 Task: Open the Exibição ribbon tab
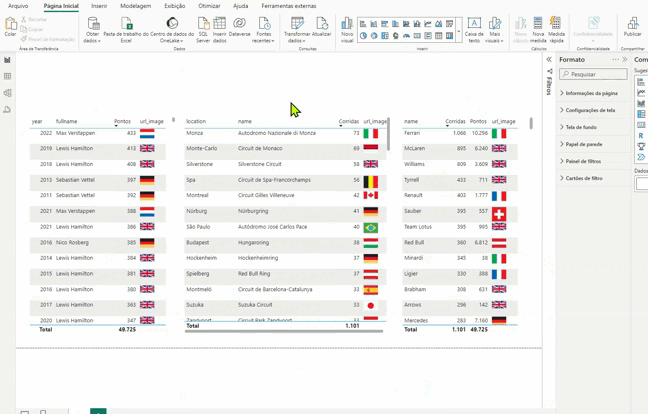174,5
